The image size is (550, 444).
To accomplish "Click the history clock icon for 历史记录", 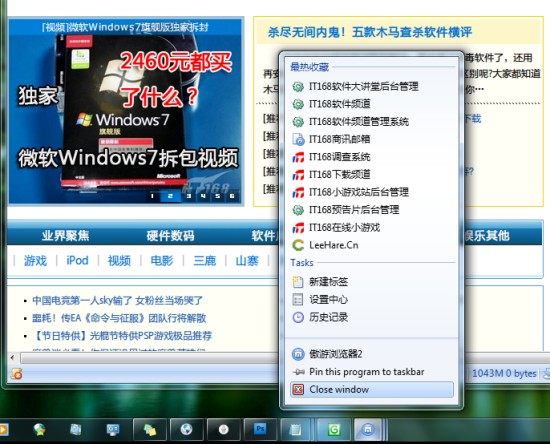I will tap(298, 317).
